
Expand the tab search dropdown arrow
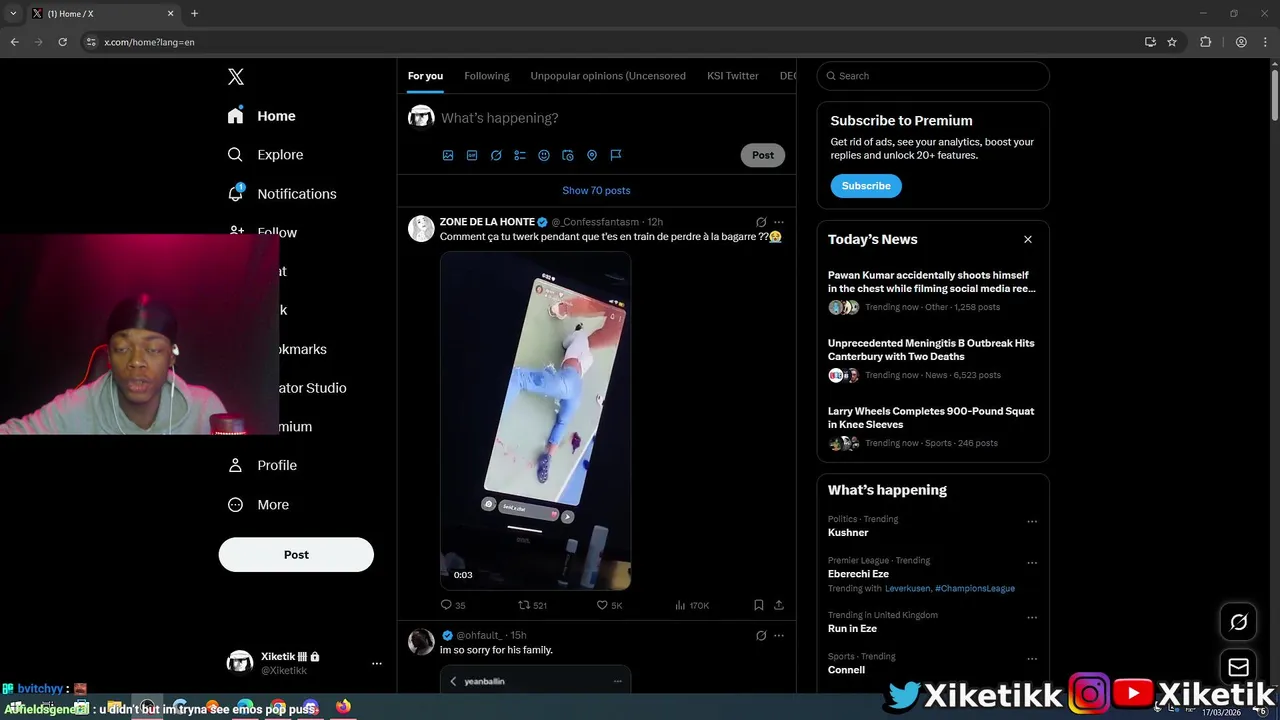pos(13,14)
